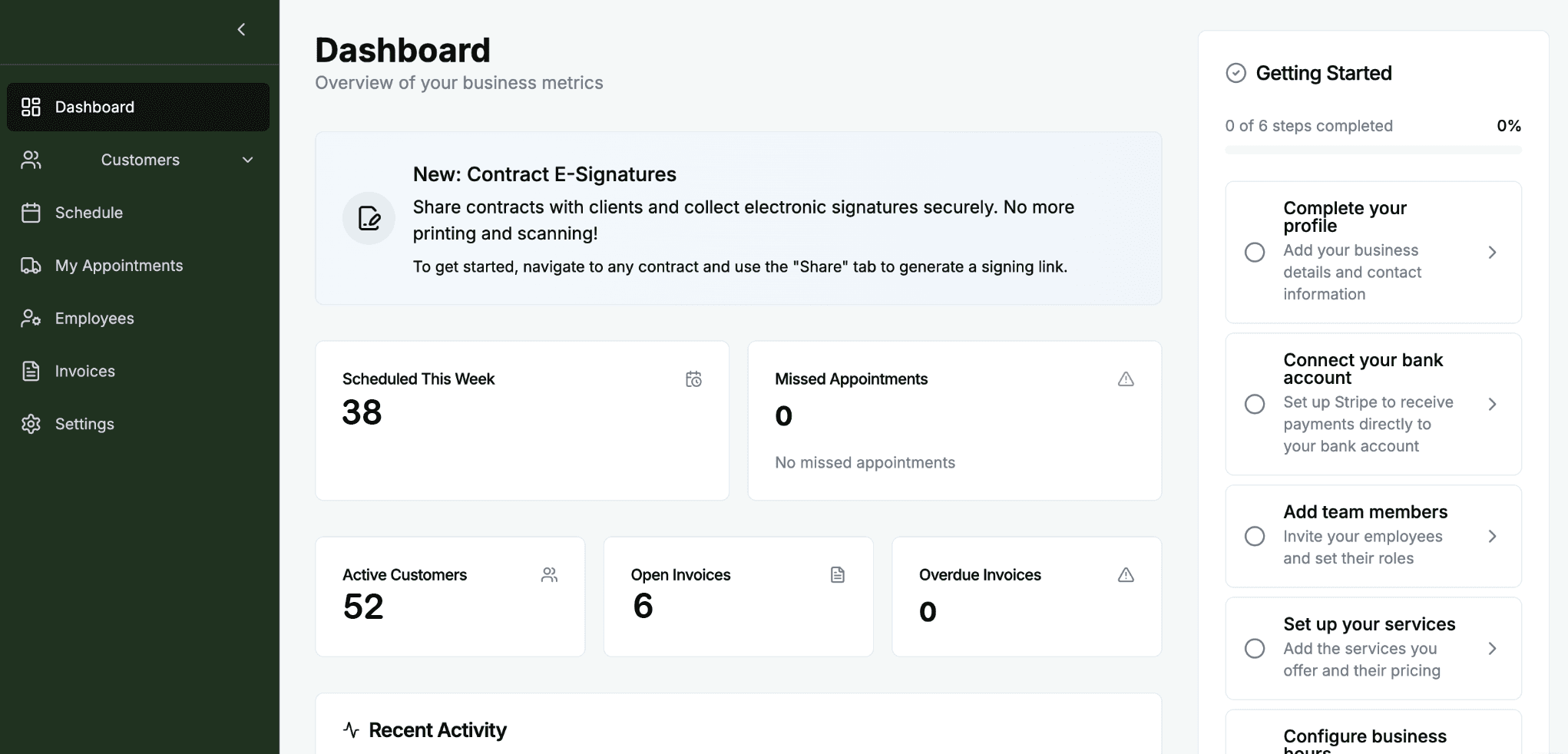This screenshot has height=754, width=1568.
Task: Open Set up your services arrow
Action: pyautogui.click(x=1492, y=649)
